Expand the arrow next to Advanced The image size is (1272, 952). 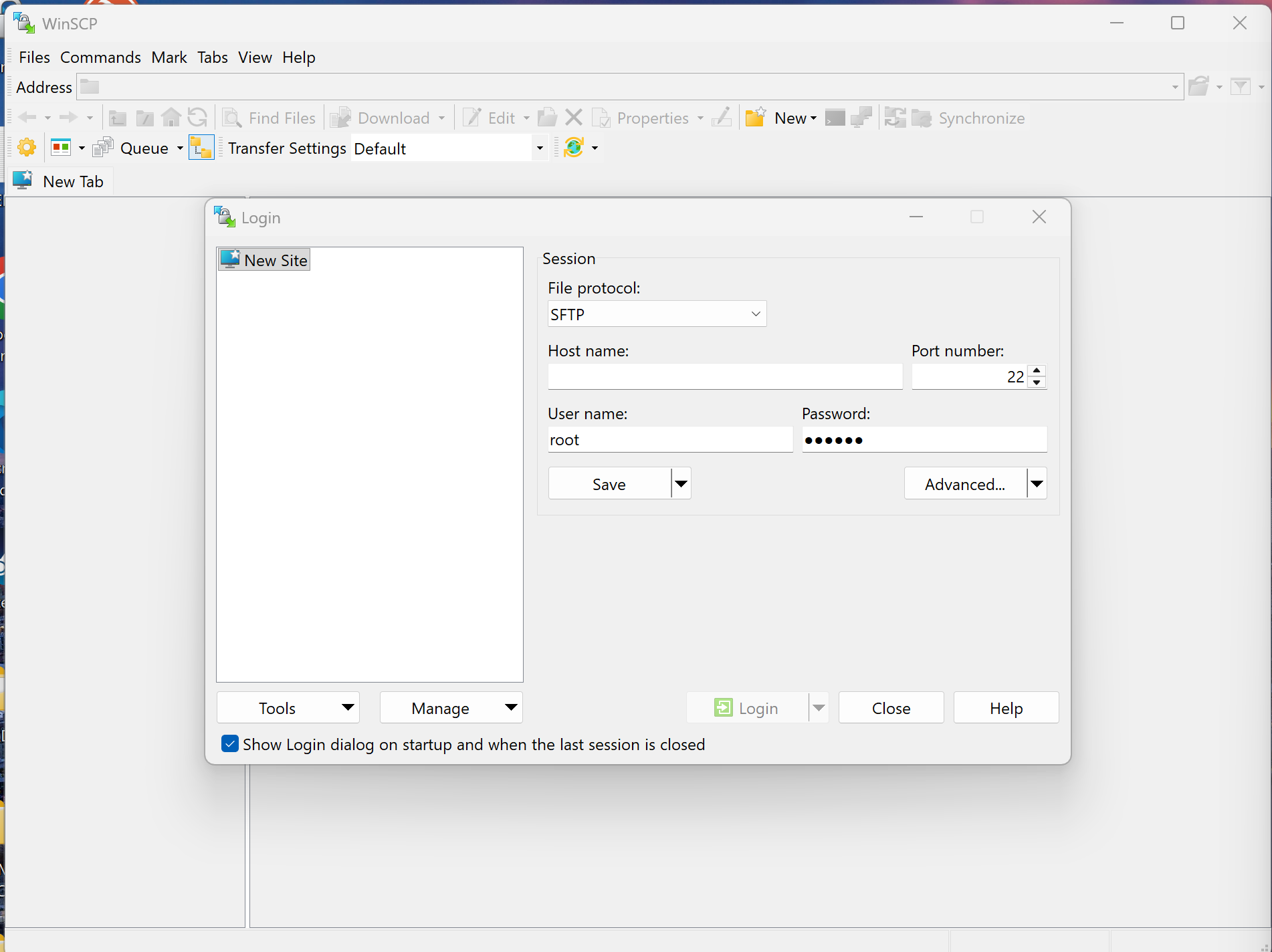[1037, 483]
